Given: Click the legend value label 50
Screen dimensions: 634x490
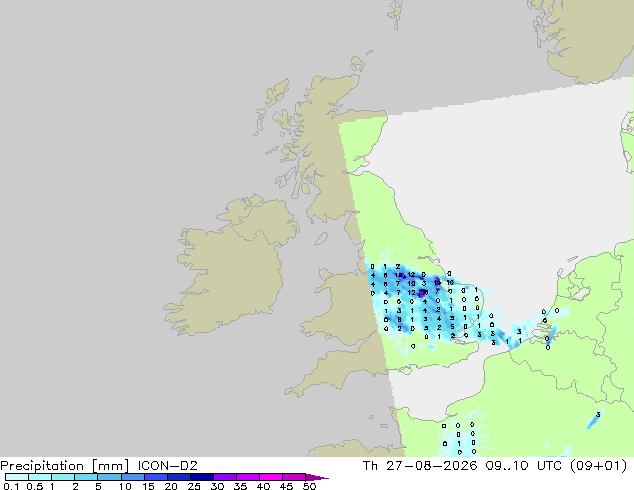Looking at the screenshot, I should pos(309,486).
